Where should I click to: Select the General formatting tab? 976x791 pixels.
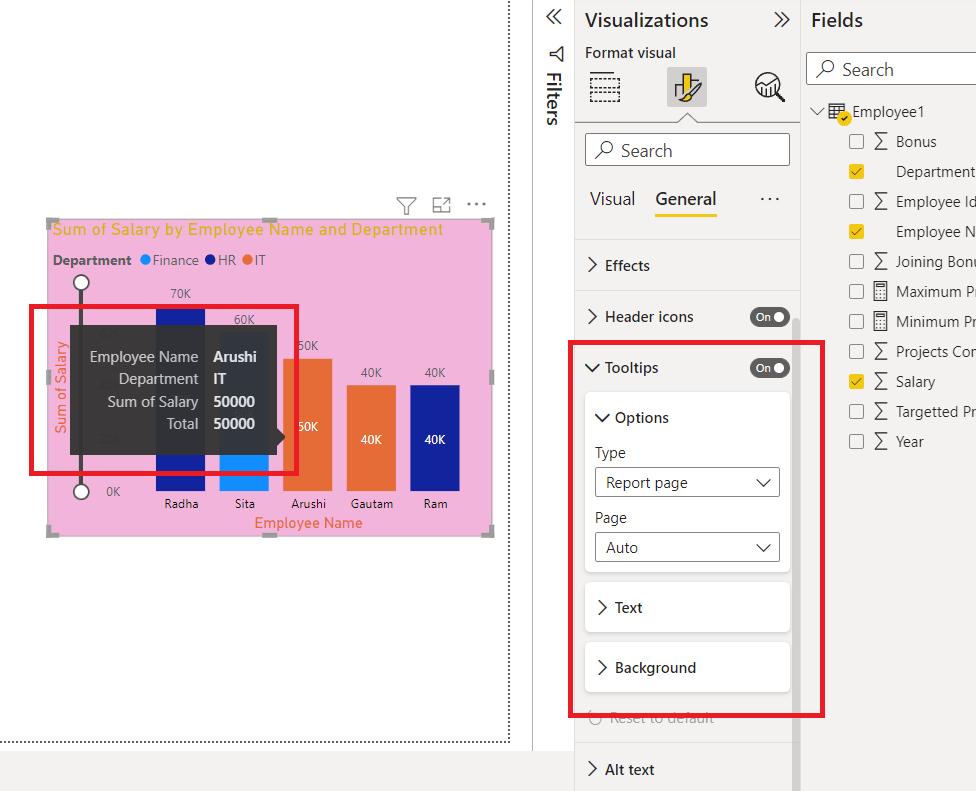[685, 199]
